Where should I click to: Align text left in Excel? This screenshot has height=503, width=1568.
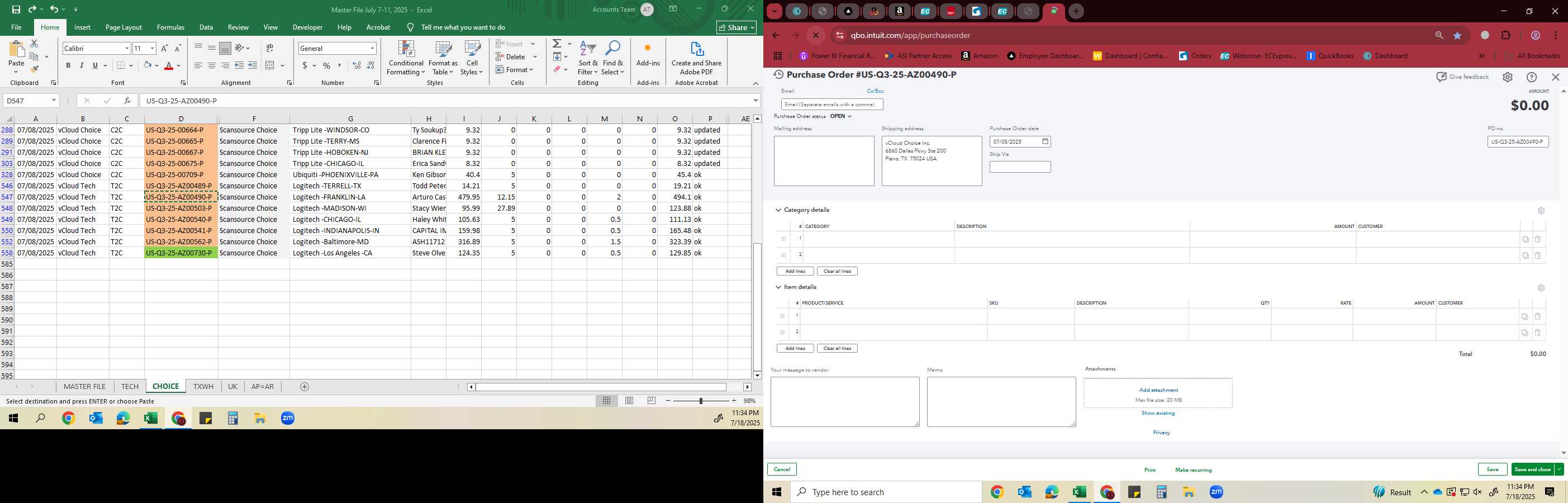point(198,66)
